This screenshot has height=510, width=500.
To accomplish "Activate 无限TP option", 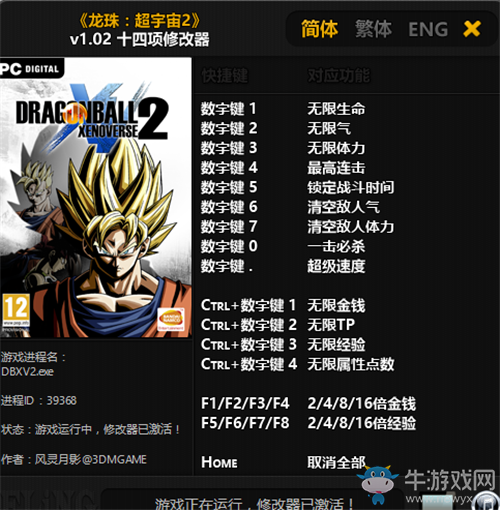I will (331, 325).
